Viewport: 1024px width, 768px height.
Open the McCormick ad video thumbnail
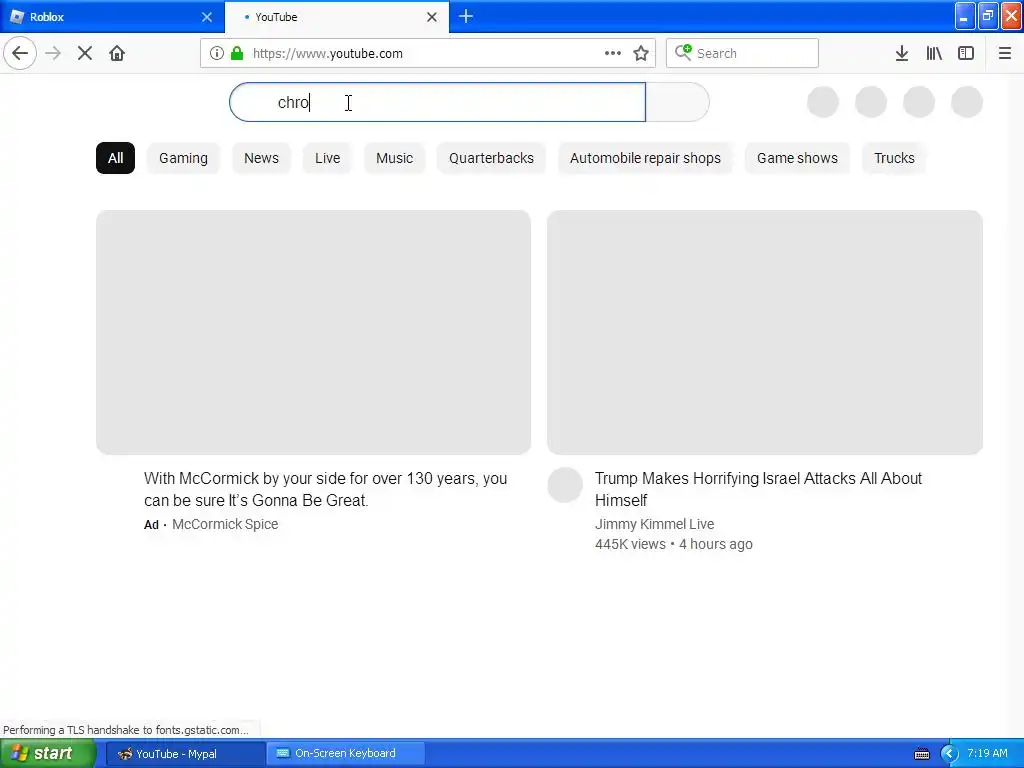tap(313, 332)
